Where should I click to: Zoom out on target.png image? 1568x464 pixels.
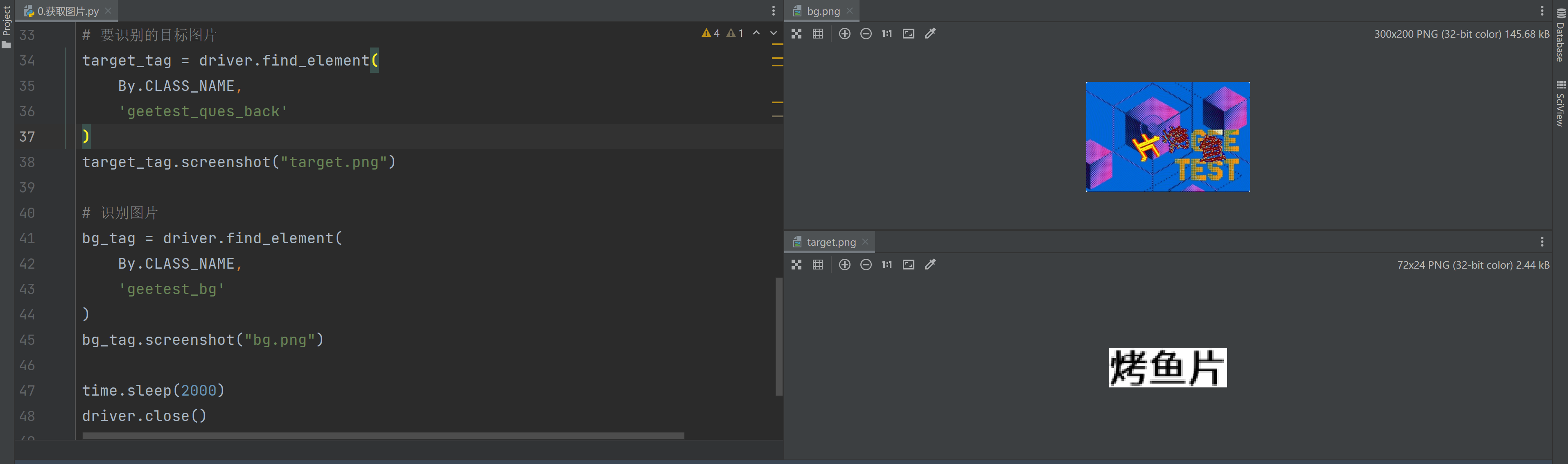pos(866,265)
